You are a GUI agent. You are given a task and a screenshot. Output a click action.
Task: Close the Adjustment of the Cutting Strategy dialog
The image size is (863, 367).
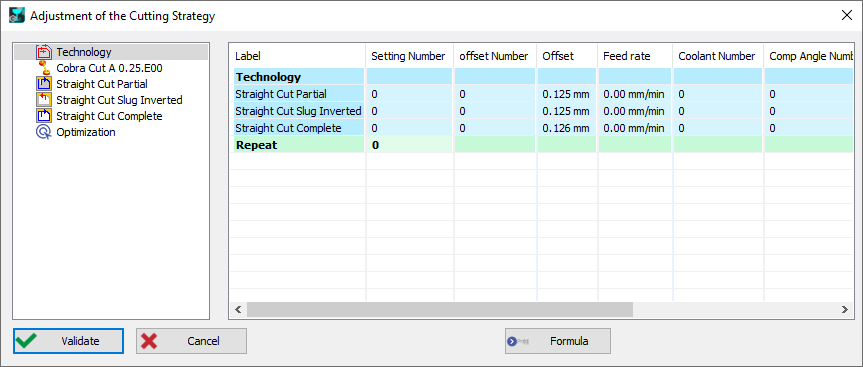pyautogui.click(x=847, y=15)
